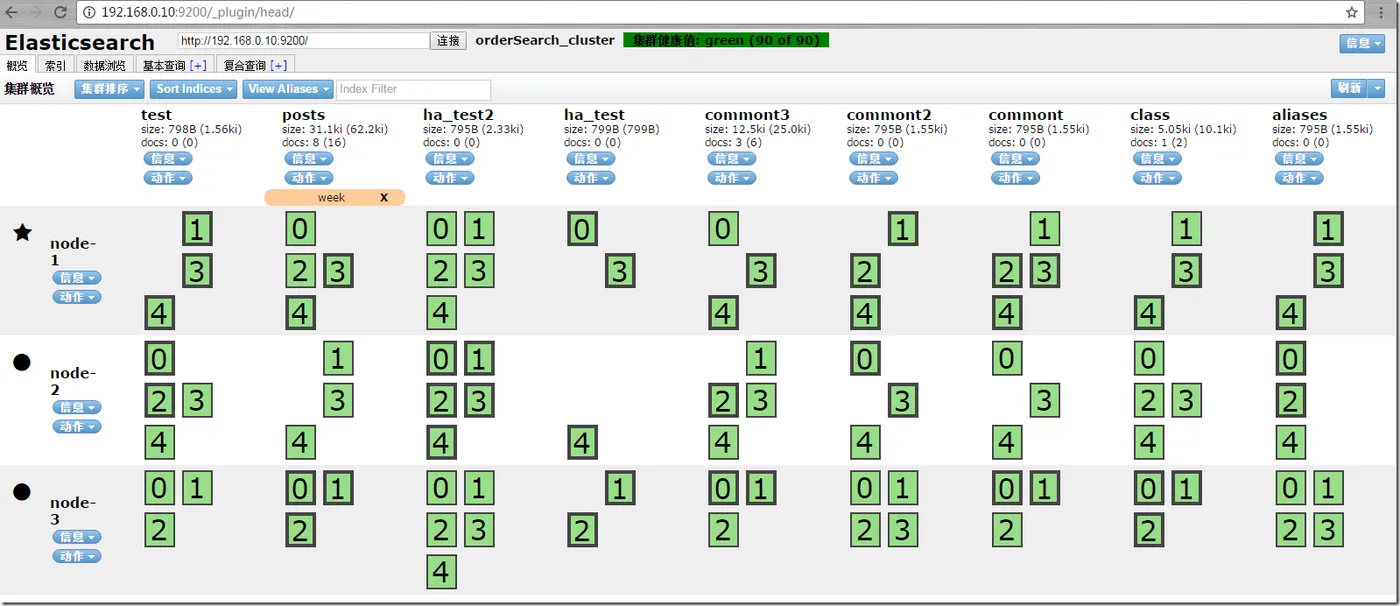The width and height of the screenshot is (1400, 606).
Task: Click into the Index Filter field
Action: (x=413, y=89)
